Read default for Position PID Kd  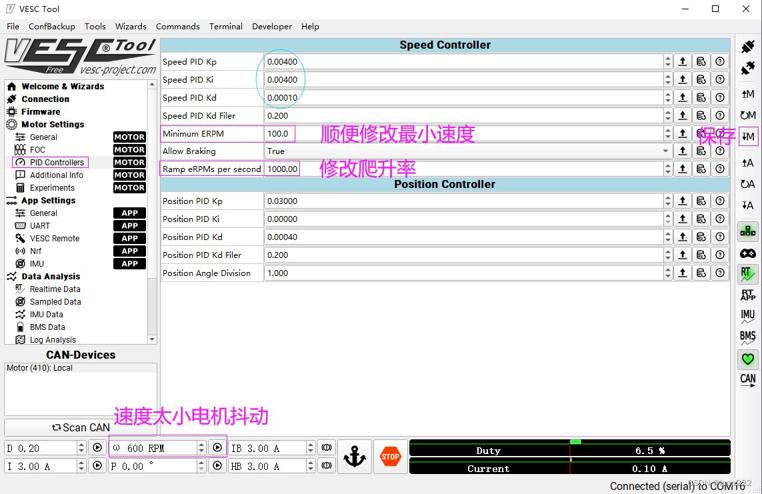point(701,237)
